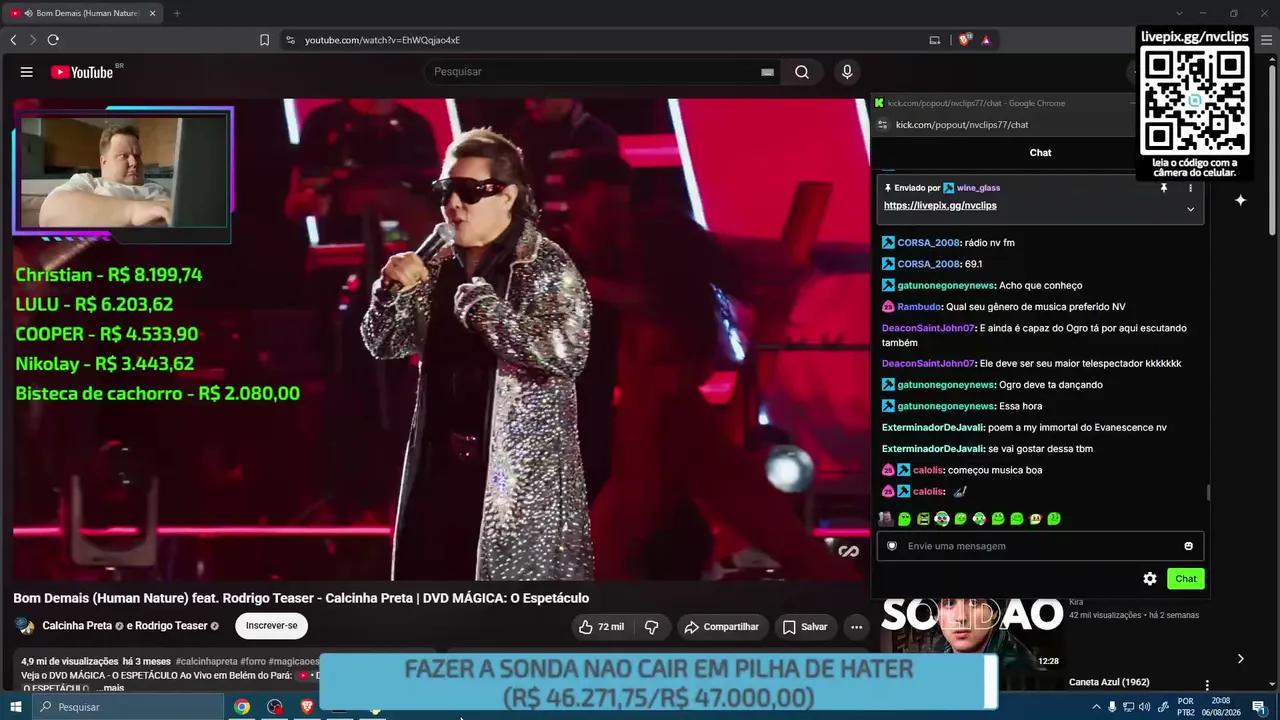The width and height of the screenshot is (1280, 720).
Task: Click the Kick popout site info icon
Action: (882, 125)
